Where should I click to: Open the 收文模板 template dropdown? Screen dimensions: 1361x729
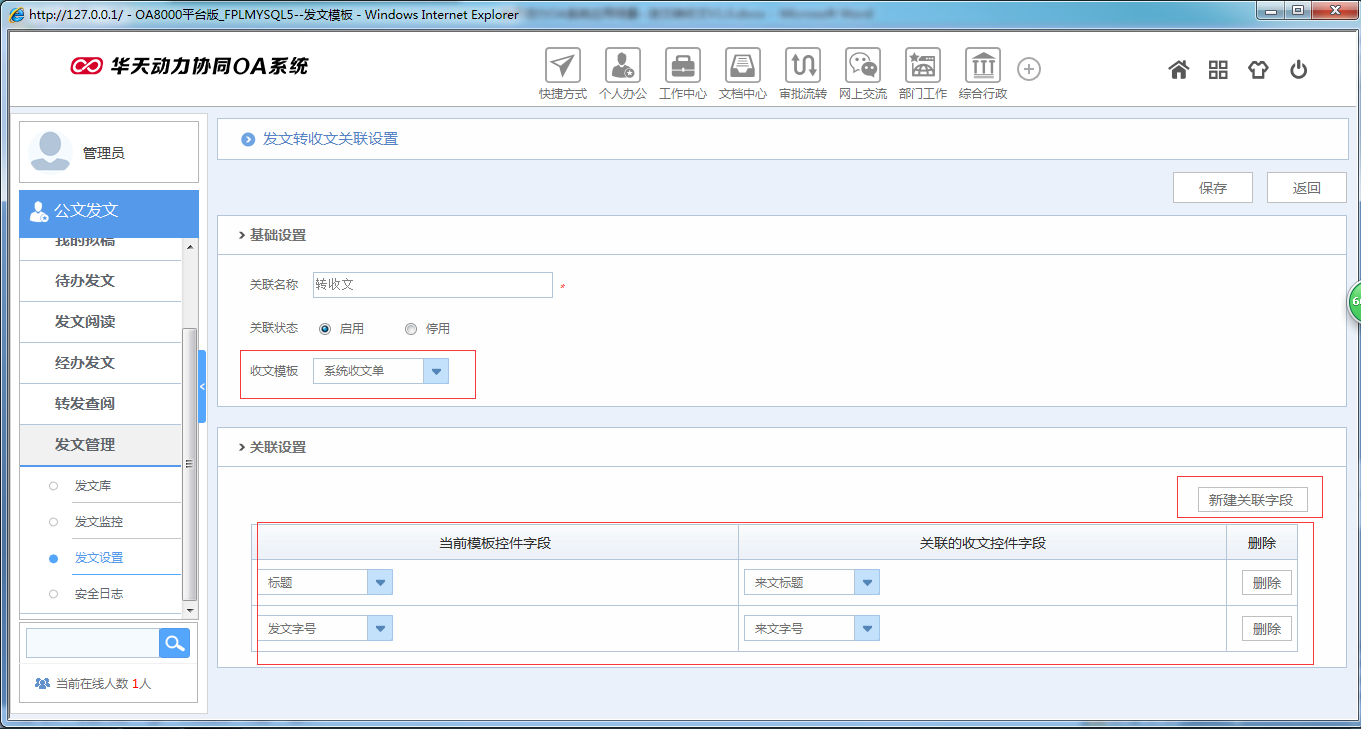point(436,370)
